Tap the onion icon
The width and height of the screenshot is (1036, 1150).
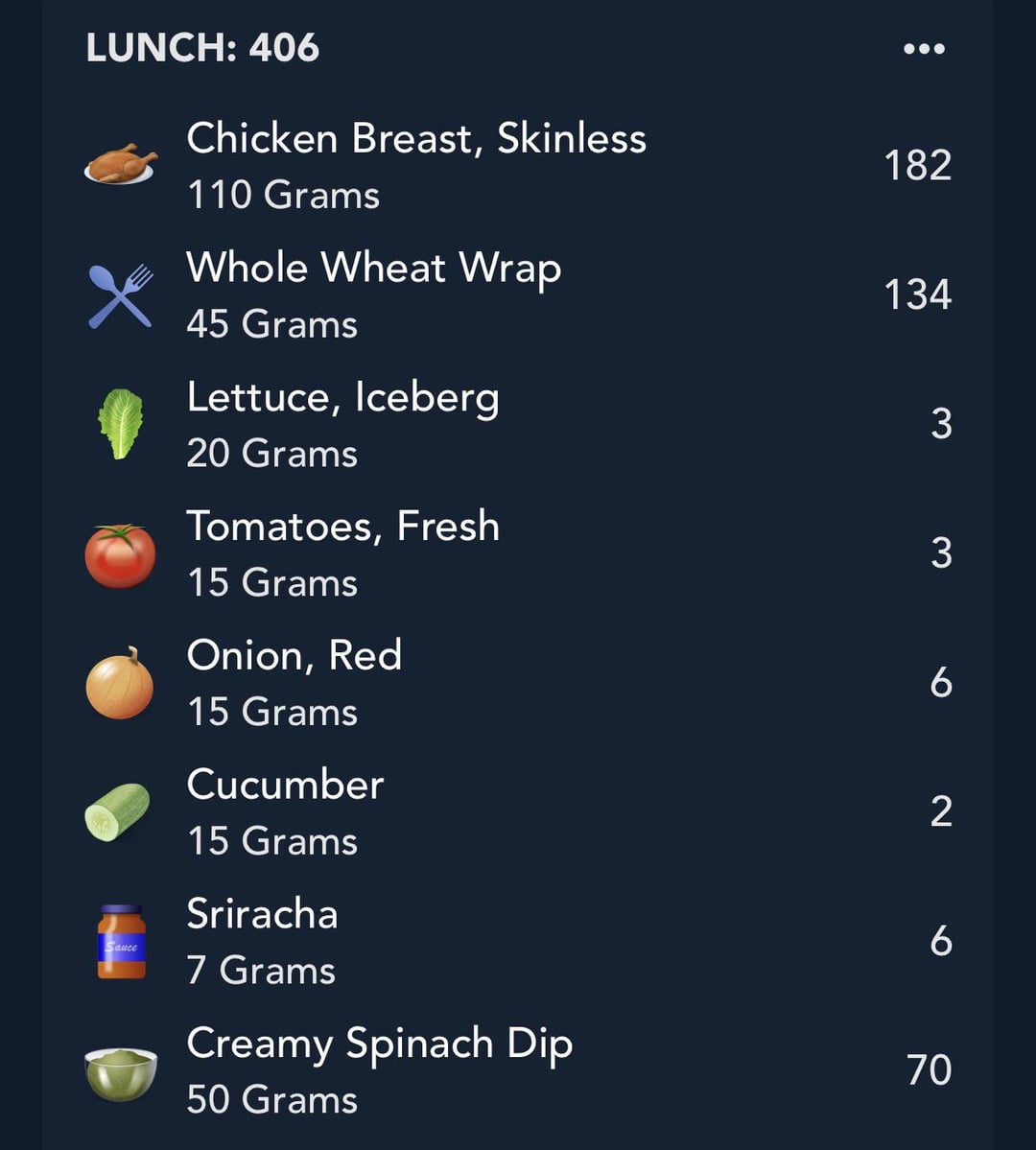pyautogui.click(x=120, y=684)
